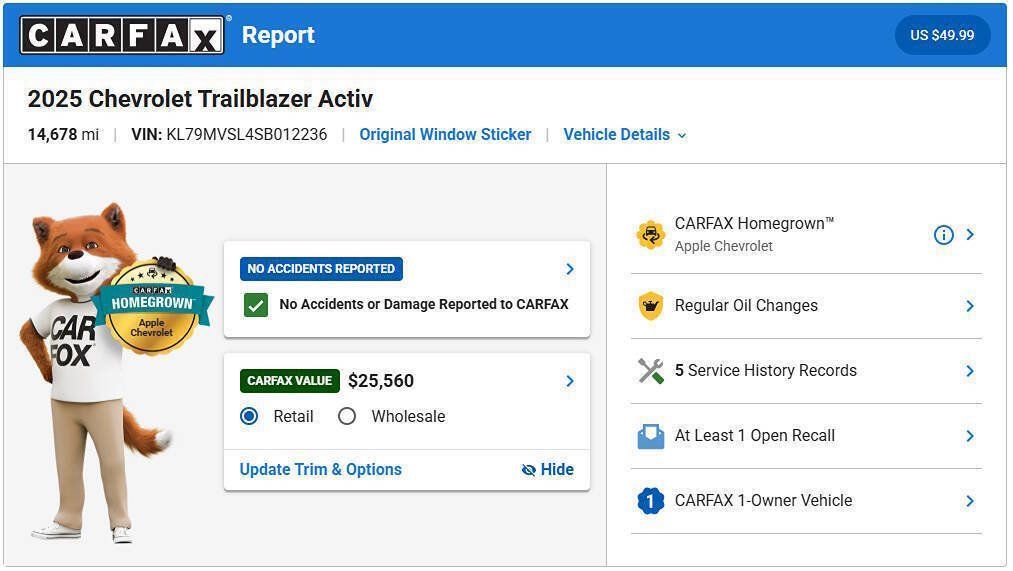The width and height of the screenshot is (1013, 571).
Task: Click the US $49.99 price button
Action: pos(942,35)
